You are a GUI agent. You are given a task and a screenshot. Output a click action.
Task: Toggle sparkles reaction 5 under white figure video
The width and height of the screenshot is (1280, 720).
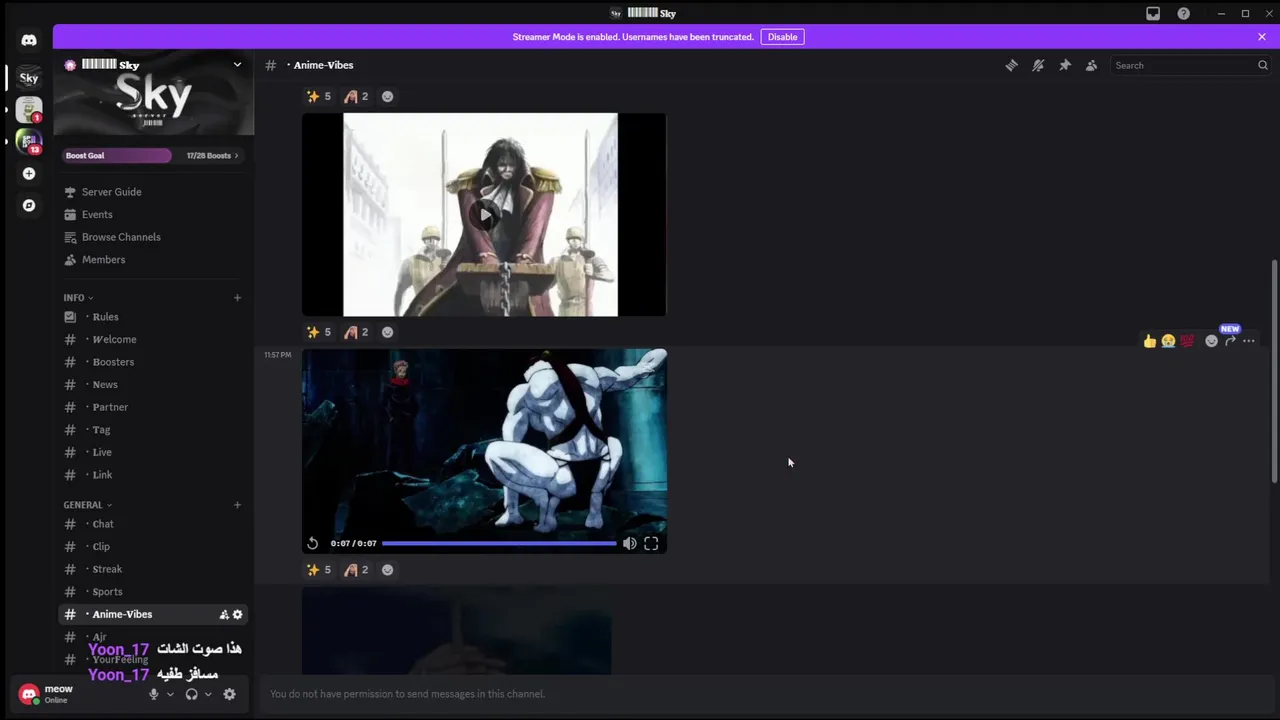coord(318,570)
